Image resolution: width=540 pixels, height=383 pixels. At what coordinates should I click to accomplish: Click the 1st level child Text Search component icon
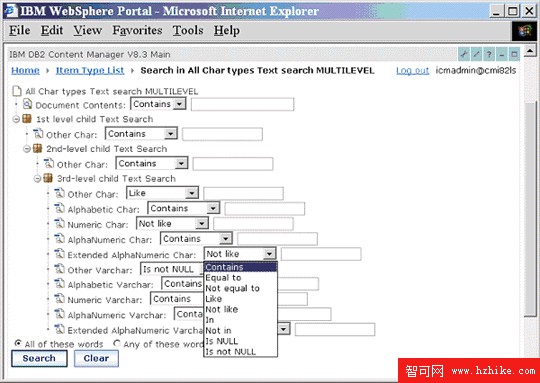[x=27, y=119]
